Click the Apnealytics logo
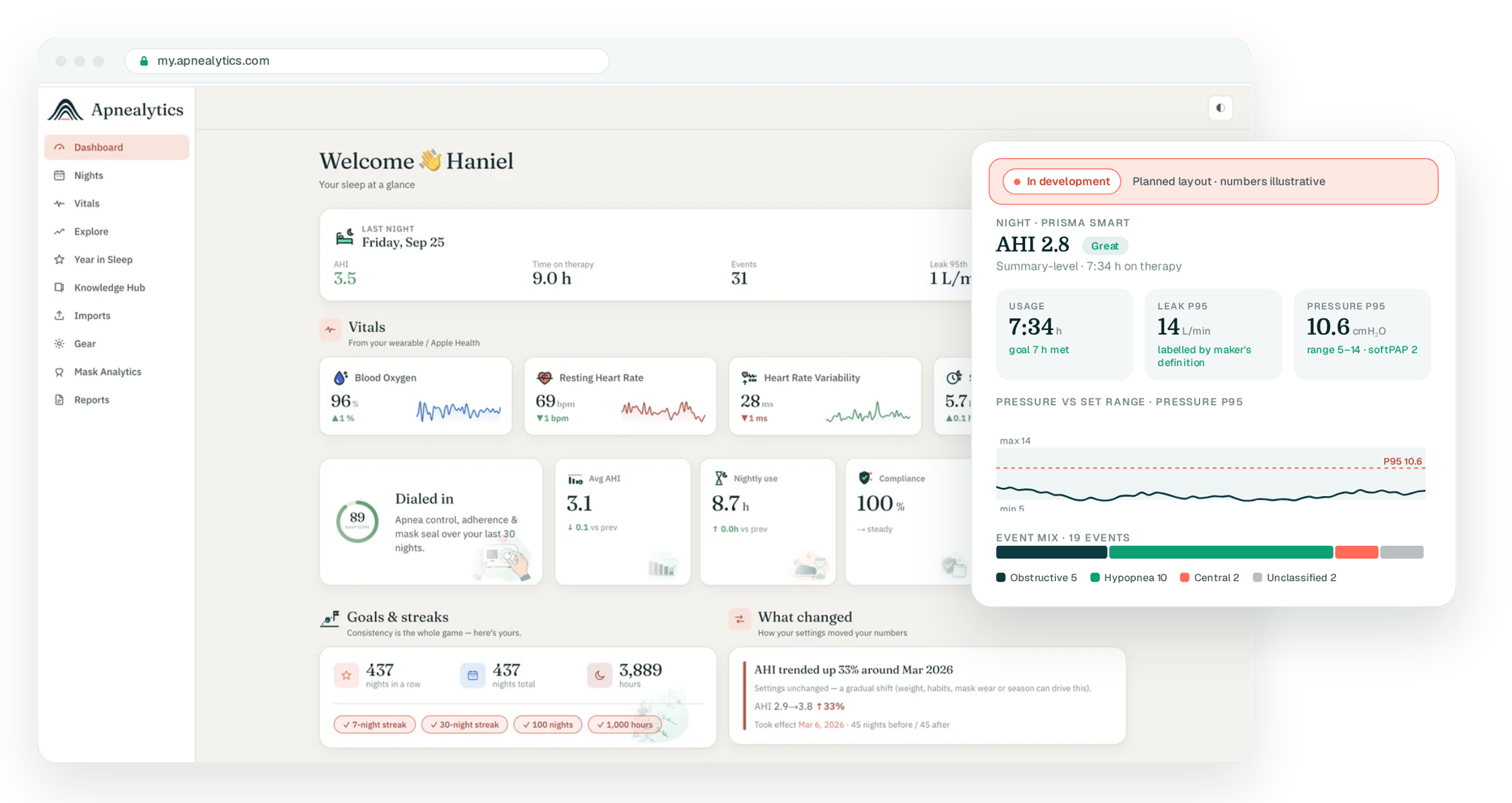 click(x=116, y=110)
